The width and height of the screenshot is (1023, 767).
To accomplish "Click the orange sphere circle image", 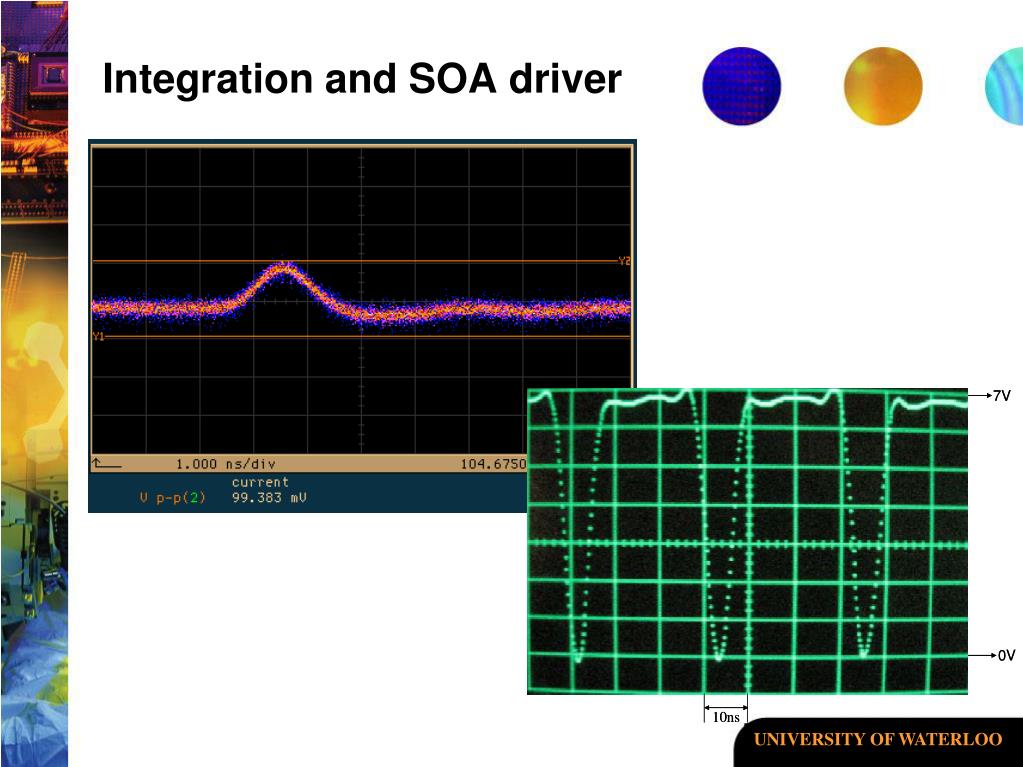I will click(x=883, y=85).
